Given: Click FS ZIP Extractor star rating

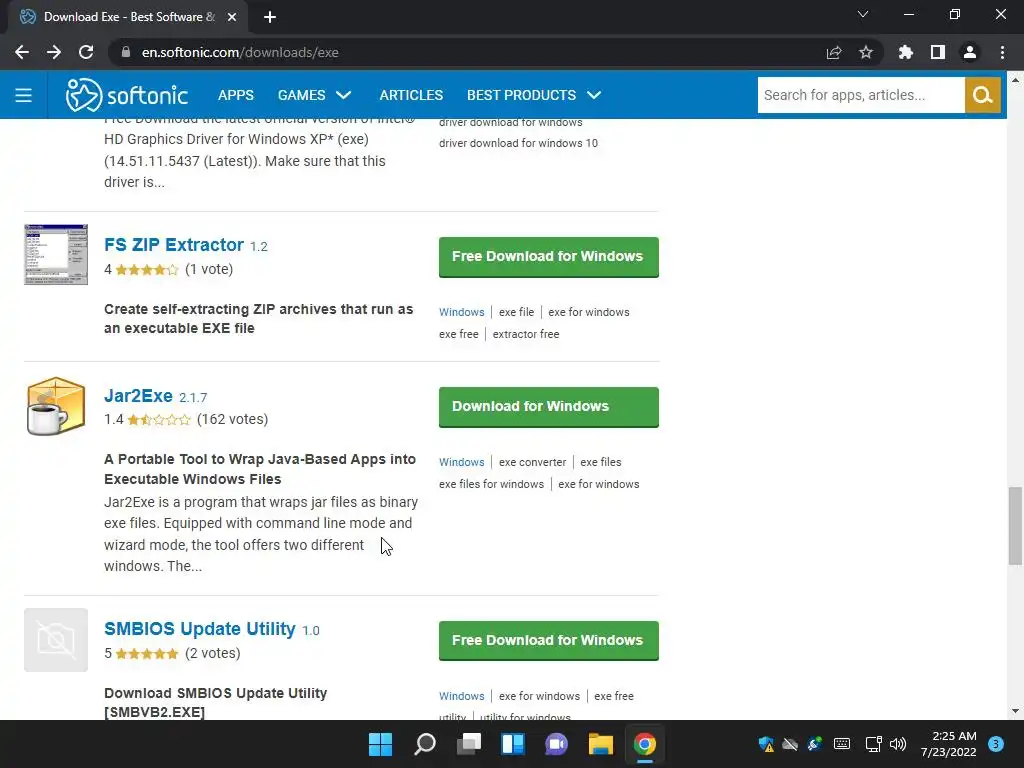Looking at the screenshot, I should 147,270.
